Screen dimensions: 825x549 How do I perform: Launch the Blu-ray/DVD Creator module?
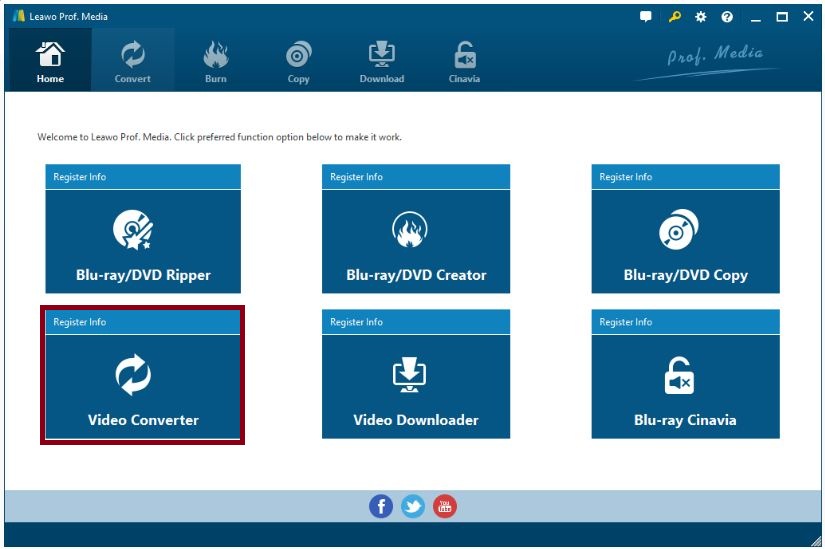pos(416,241)
